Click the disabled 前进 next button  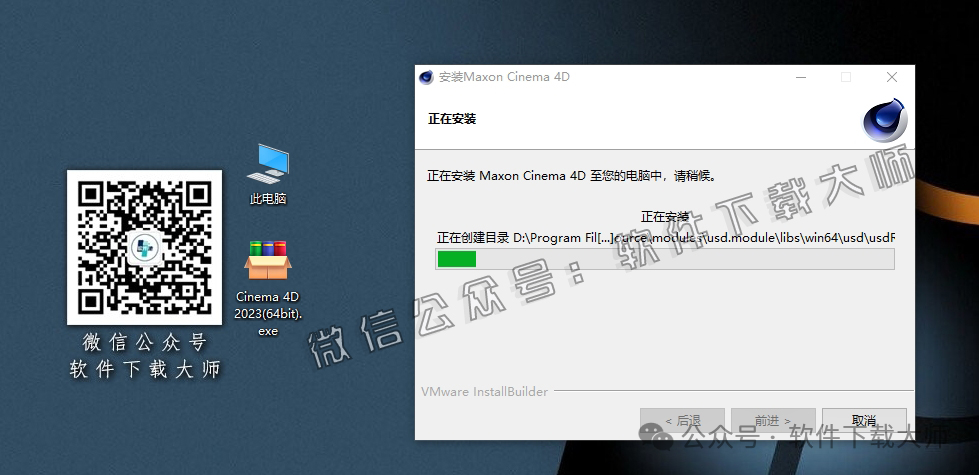pos(773,421)
